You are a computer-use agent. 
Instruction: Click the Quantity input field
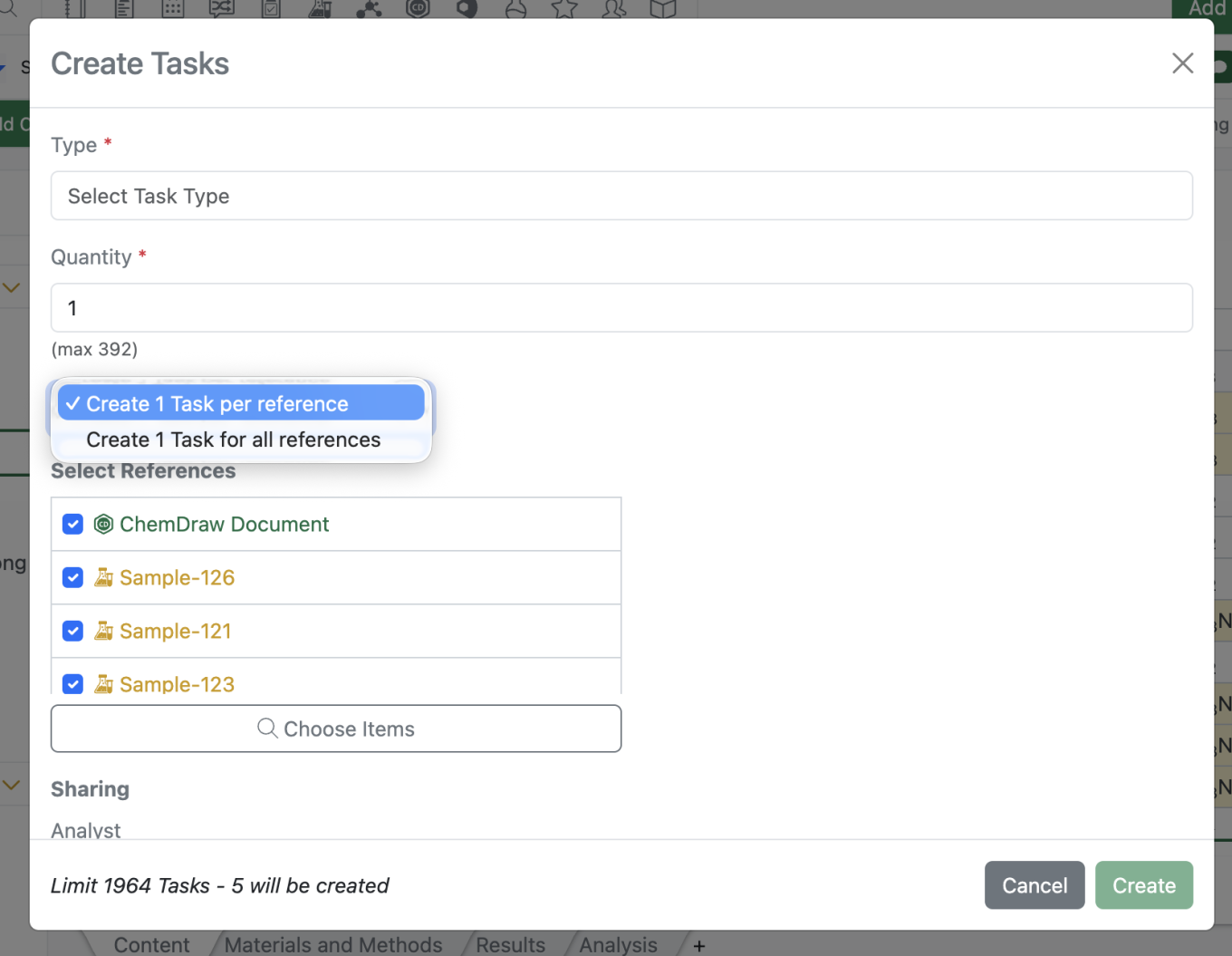pyautogui.click(x=621, y=308)
